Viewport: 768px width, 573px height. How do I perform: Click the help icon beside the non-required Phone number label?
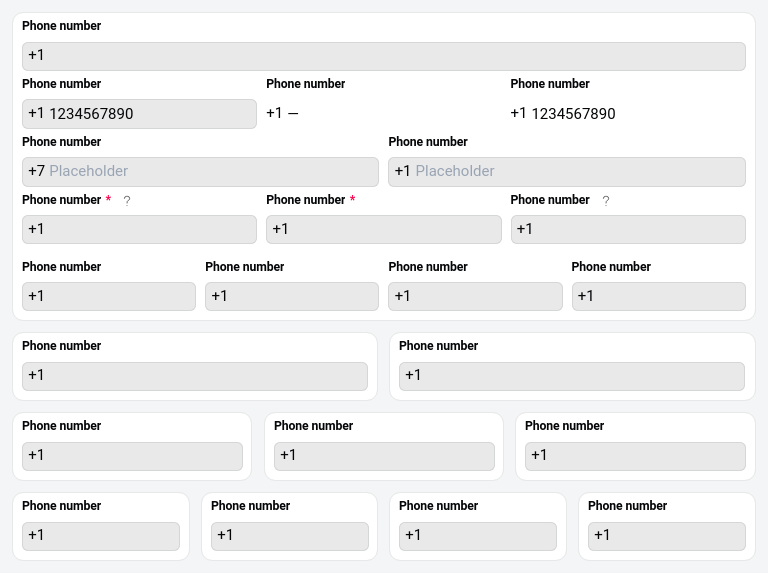pos(605,200)
